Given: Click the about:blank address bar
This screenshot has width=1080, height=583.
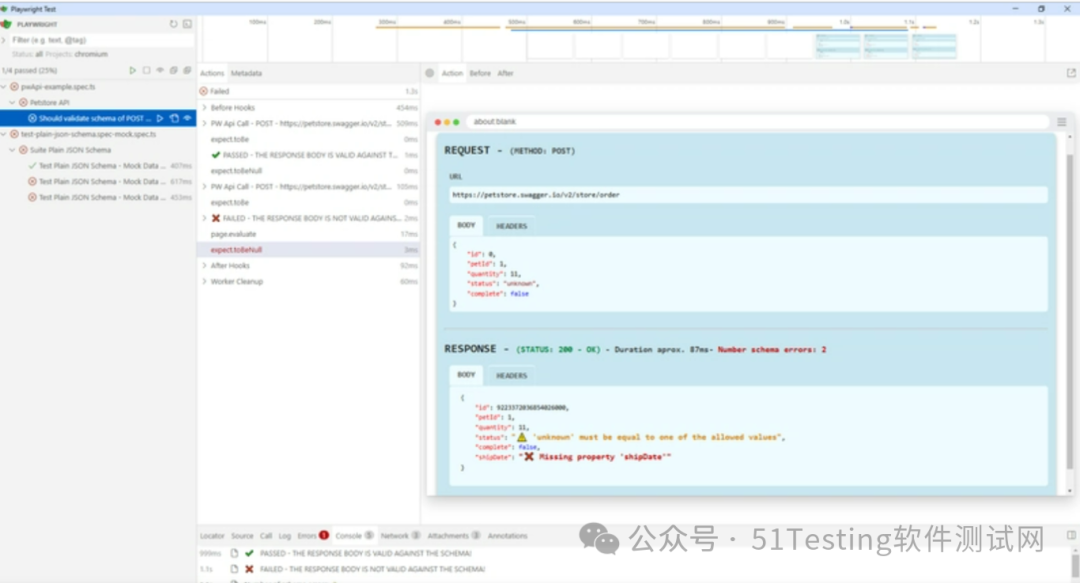Looking at the screenshot, I should 758,122.
